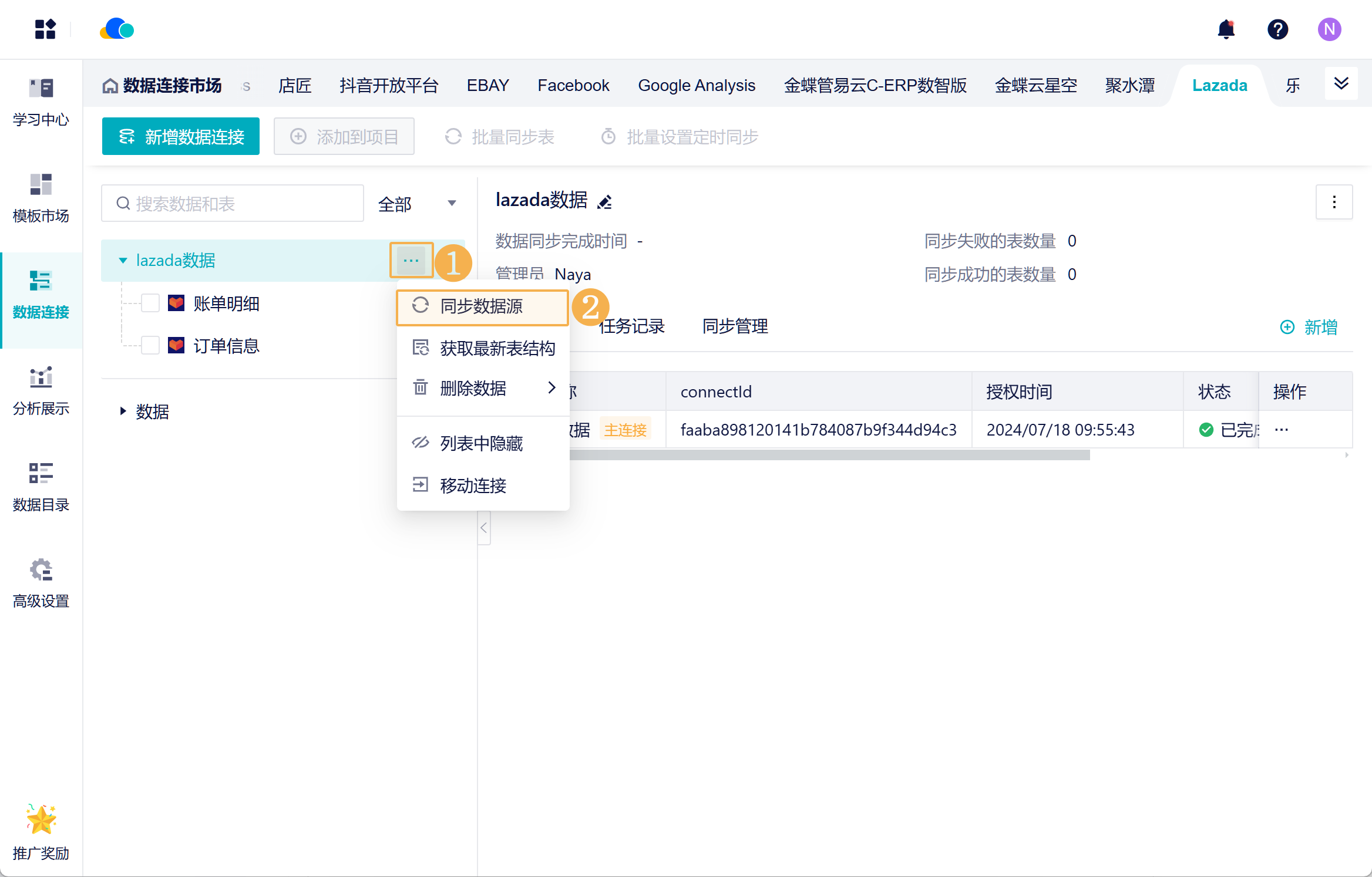Click the 新增数据连接 button
The width and height of the screenshot is (1372, 877).
180,137
